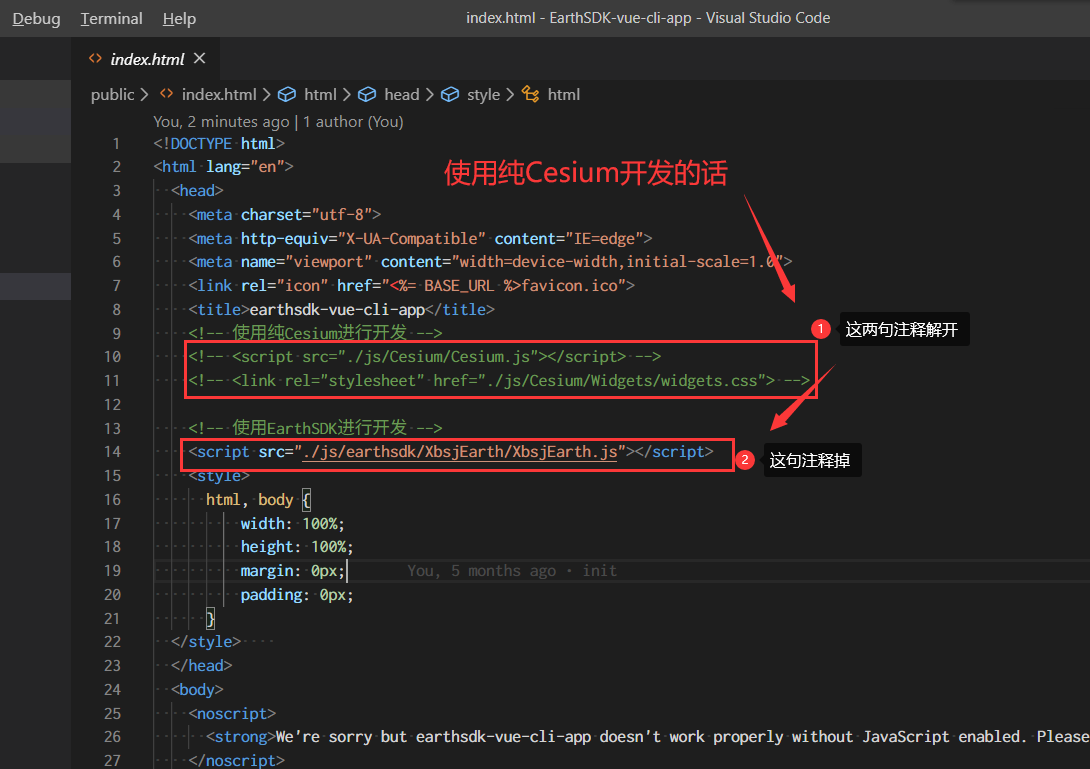Click line number 19 in the gutter

point(112,571)
